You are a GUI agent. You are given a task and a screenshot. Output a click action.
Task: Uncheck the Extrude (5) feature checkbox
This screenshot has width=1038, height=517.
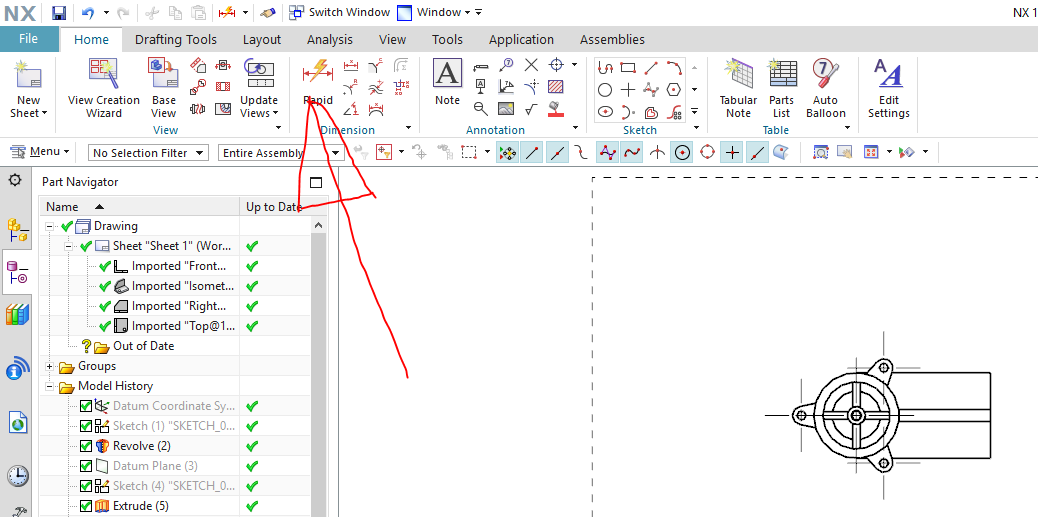tap(86, 506)
